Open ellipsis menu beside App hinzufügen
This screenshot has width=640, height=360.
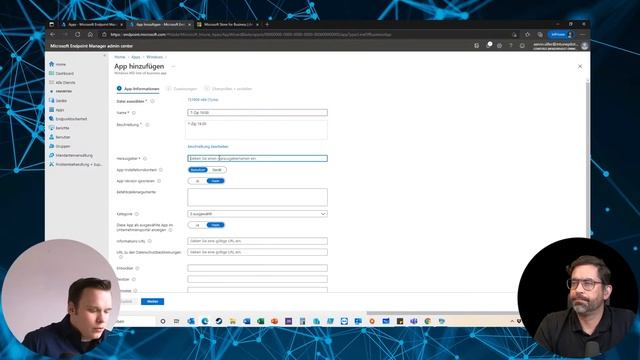point(173,67)
